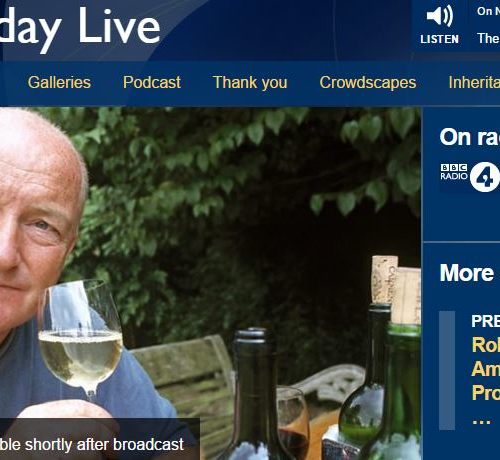The height and width of the screenshot is (460, 500).
Task: Go to the Thank you section
Action: 250,83
